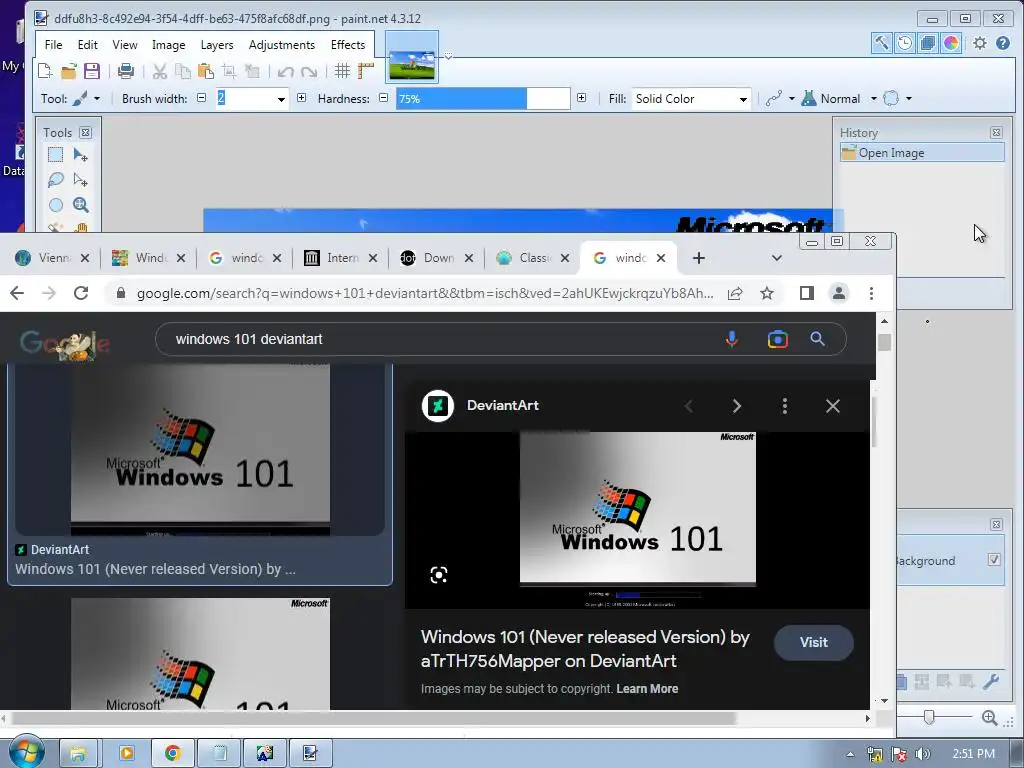The width and height of the screenshot is (1024, 768).
Task: Click Google search by voice microphone
Action: 731,339
